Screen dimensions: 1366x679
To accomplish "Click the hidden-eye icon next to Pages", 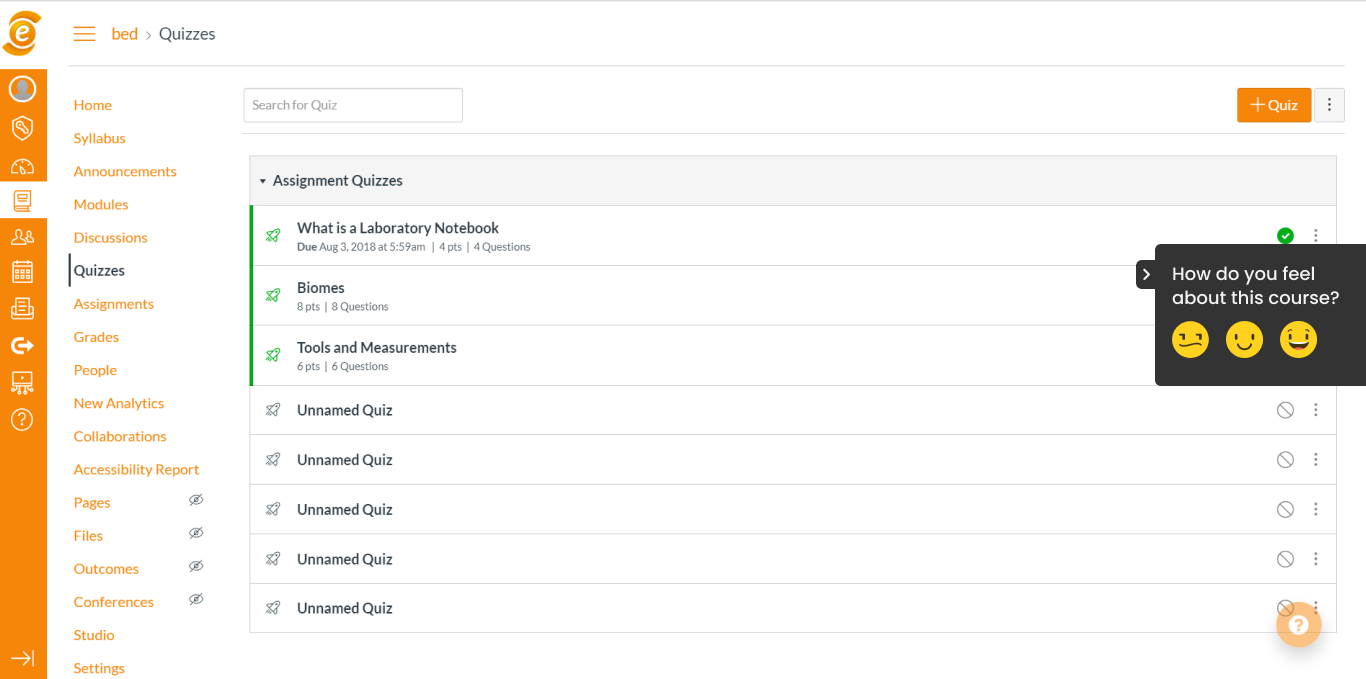I will [x=196, y=500].
